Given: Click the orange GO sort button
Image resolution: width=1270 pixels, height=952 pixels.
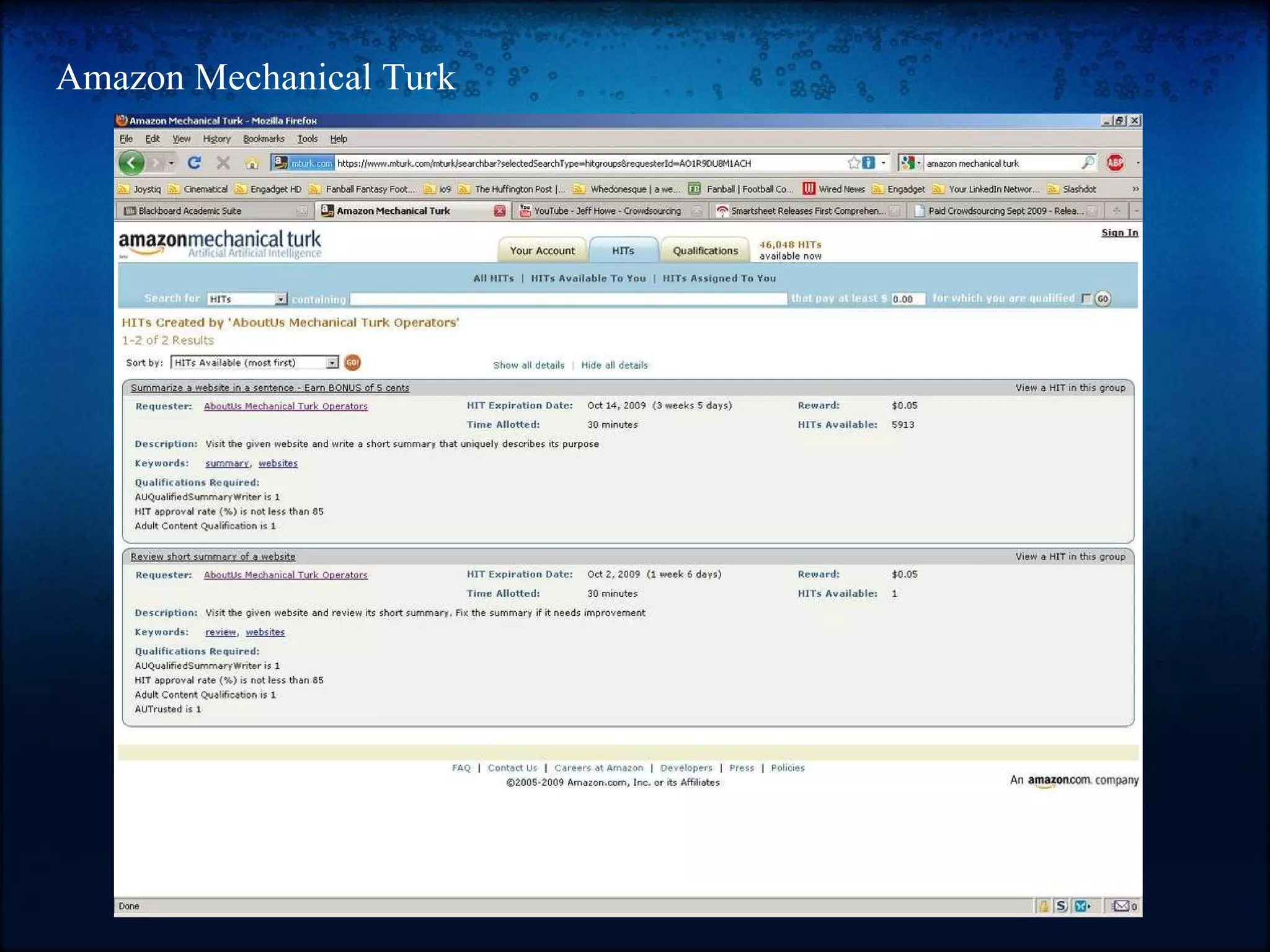Looking at the screenshot, I should tap(352, 363).
